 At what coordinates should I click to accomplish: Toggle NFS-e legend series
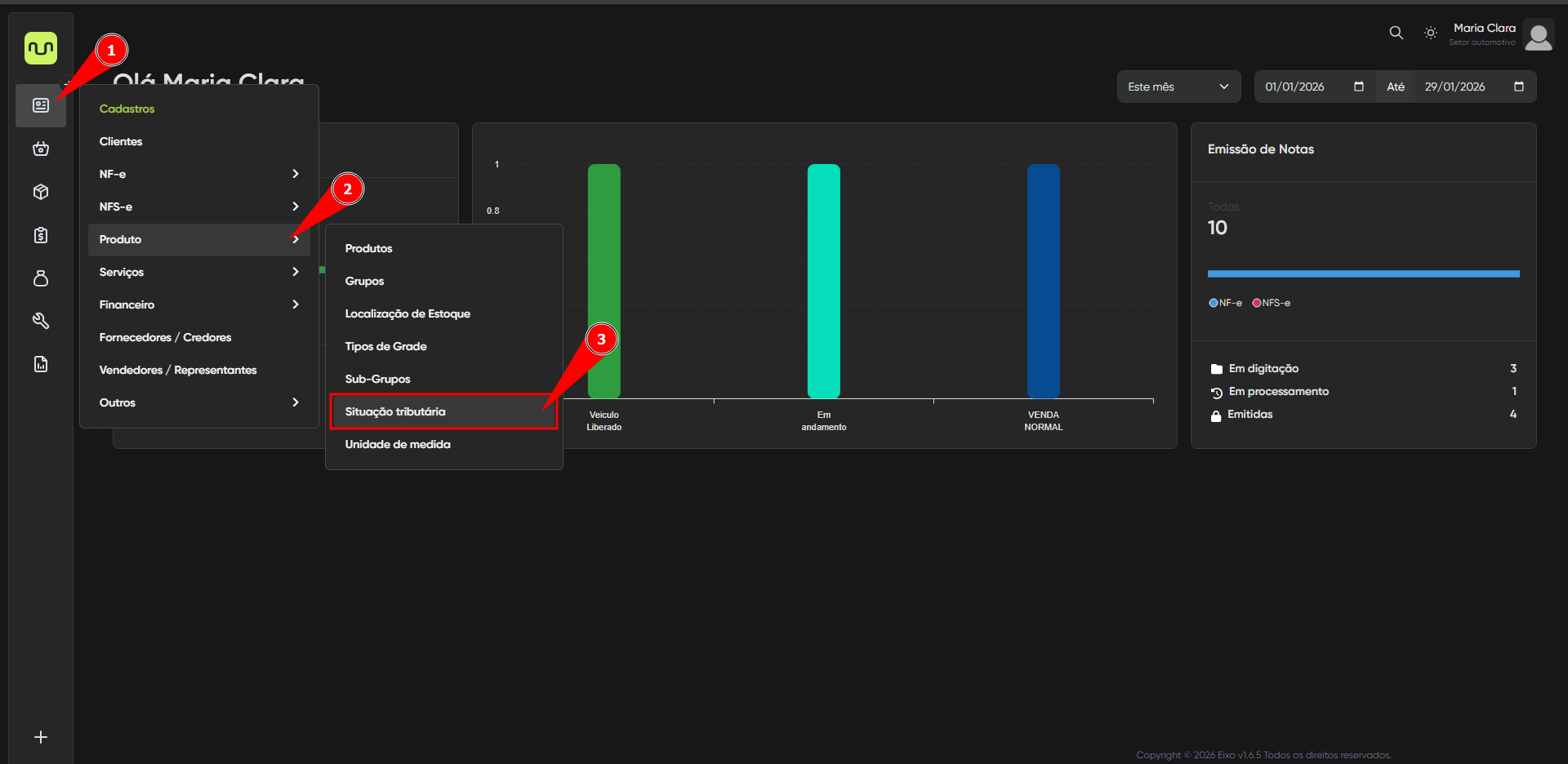[x=1272, y=303]
